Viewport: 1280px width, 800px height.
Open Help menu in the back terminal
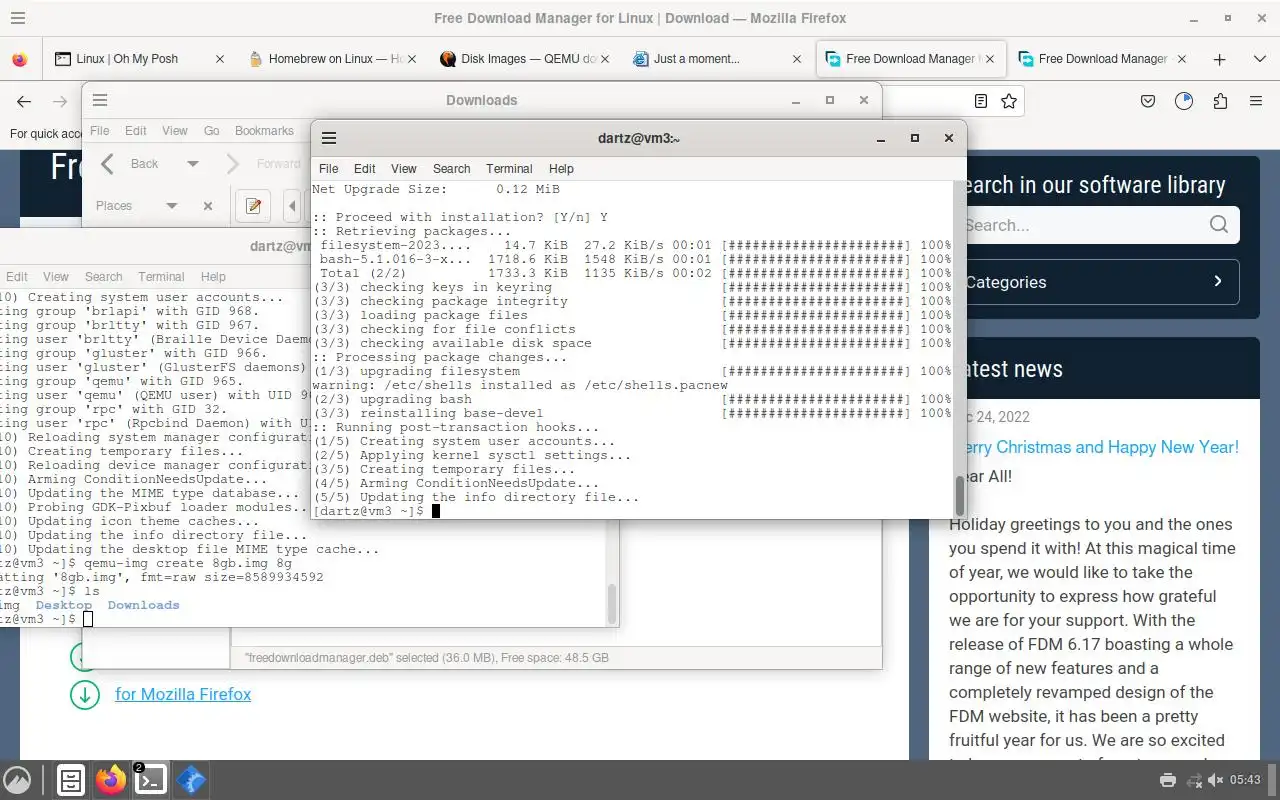213,277
